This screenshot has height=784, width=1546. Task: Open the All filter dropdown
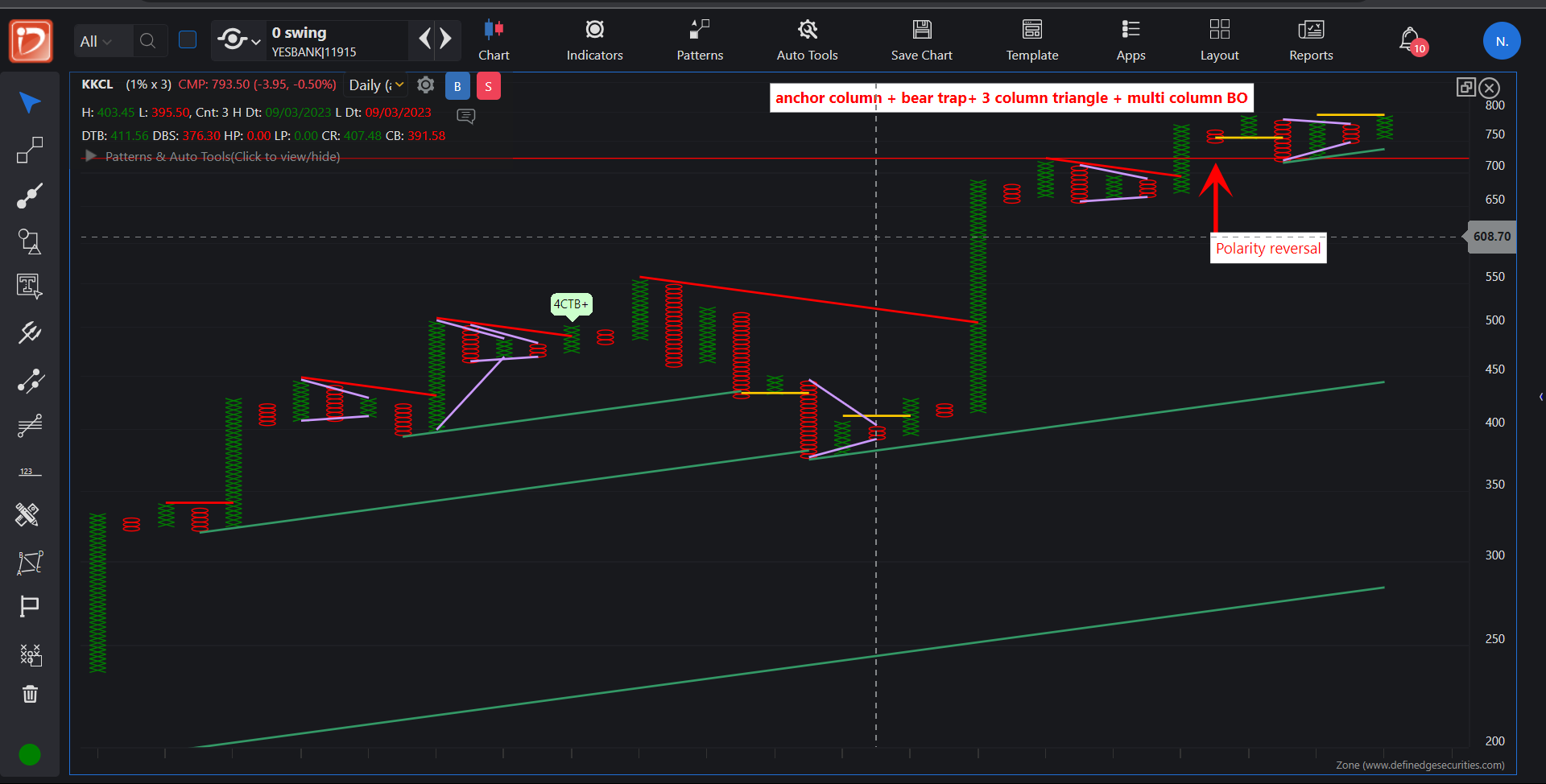click(95, 41)
